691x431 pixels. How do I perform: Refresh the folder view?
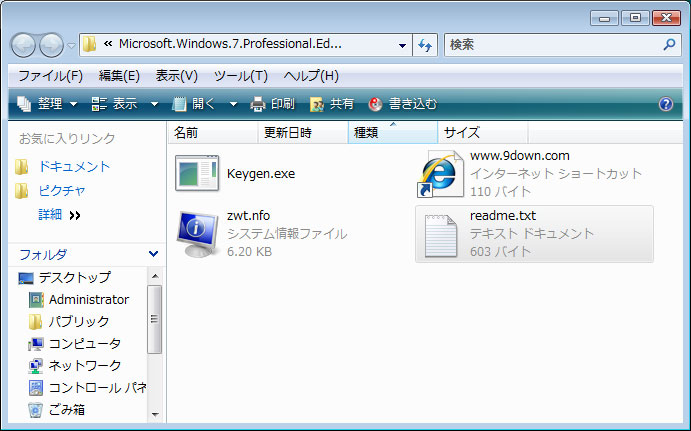425,45
